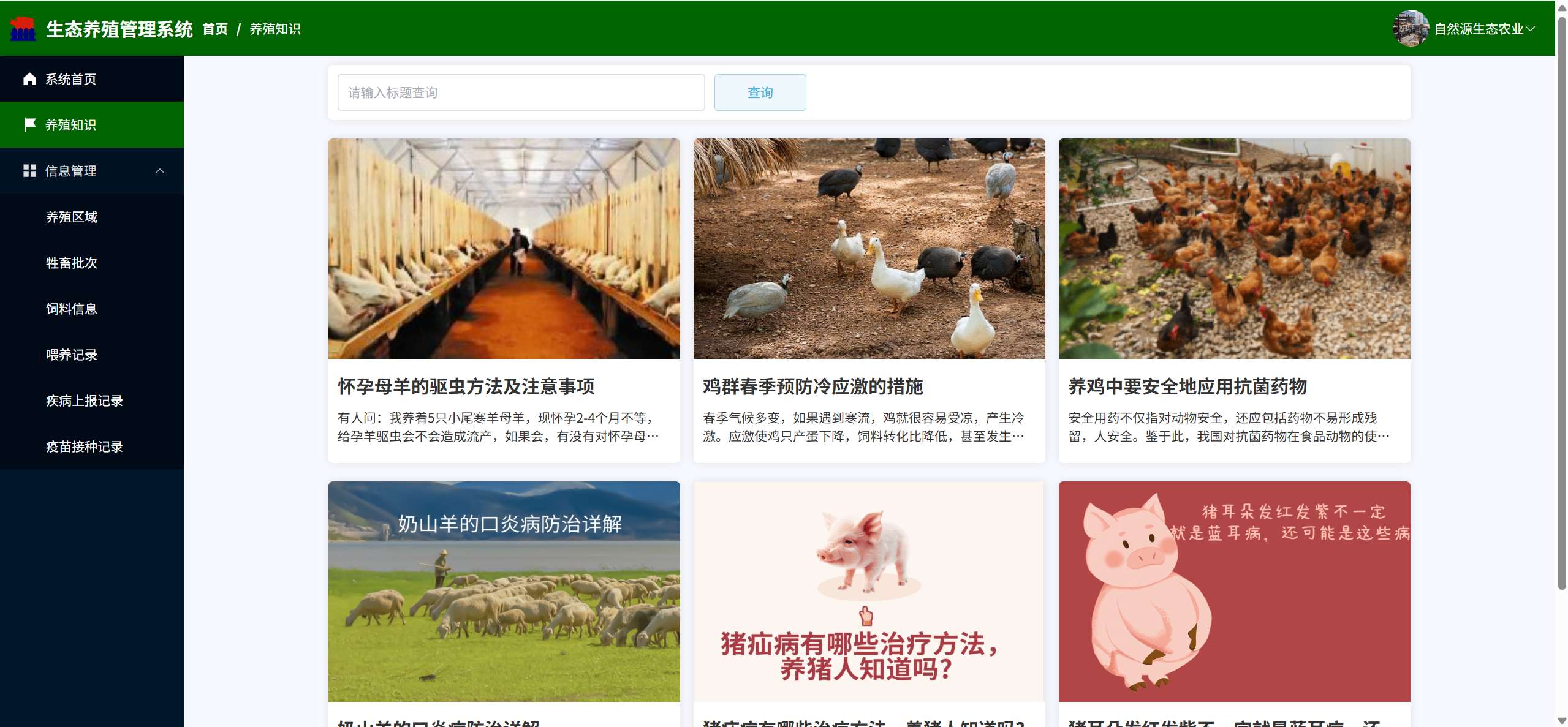The height and width of the screenshot is (727, 1568).
Task: Select 牲畜批次 menu item
Action: click(72, 263)
